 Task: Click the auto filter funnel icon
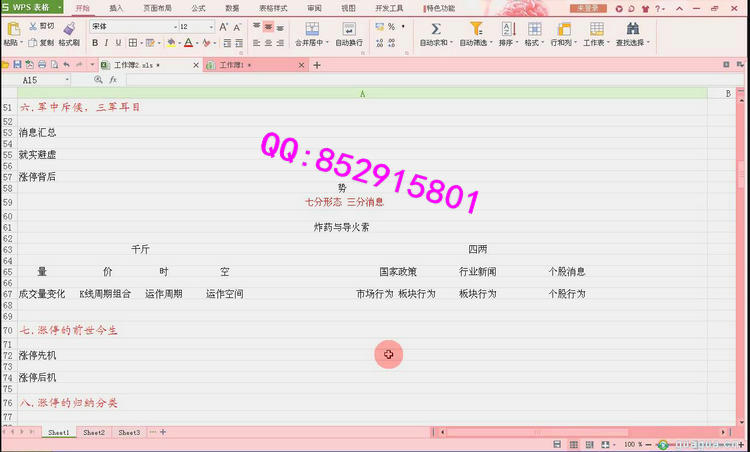pos(476,29)
